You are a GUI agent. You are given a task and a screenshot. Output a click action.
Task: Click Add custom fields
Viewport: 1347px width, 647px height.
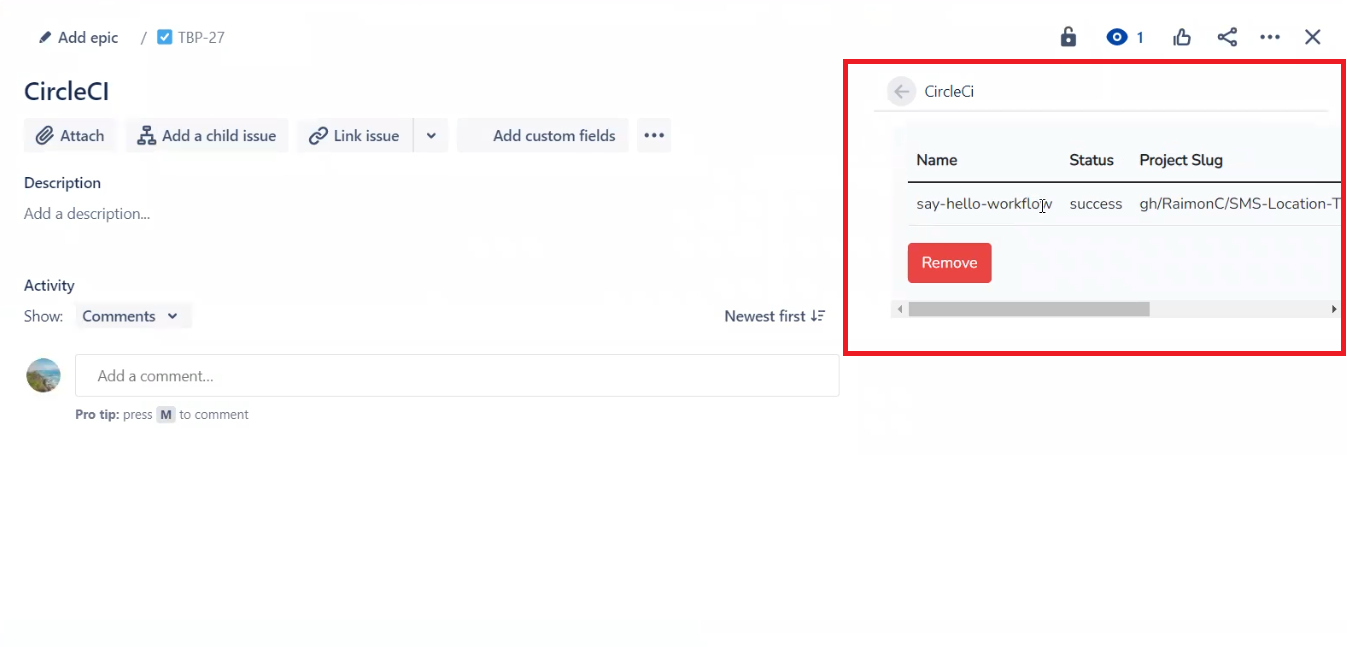pos(543,136)
